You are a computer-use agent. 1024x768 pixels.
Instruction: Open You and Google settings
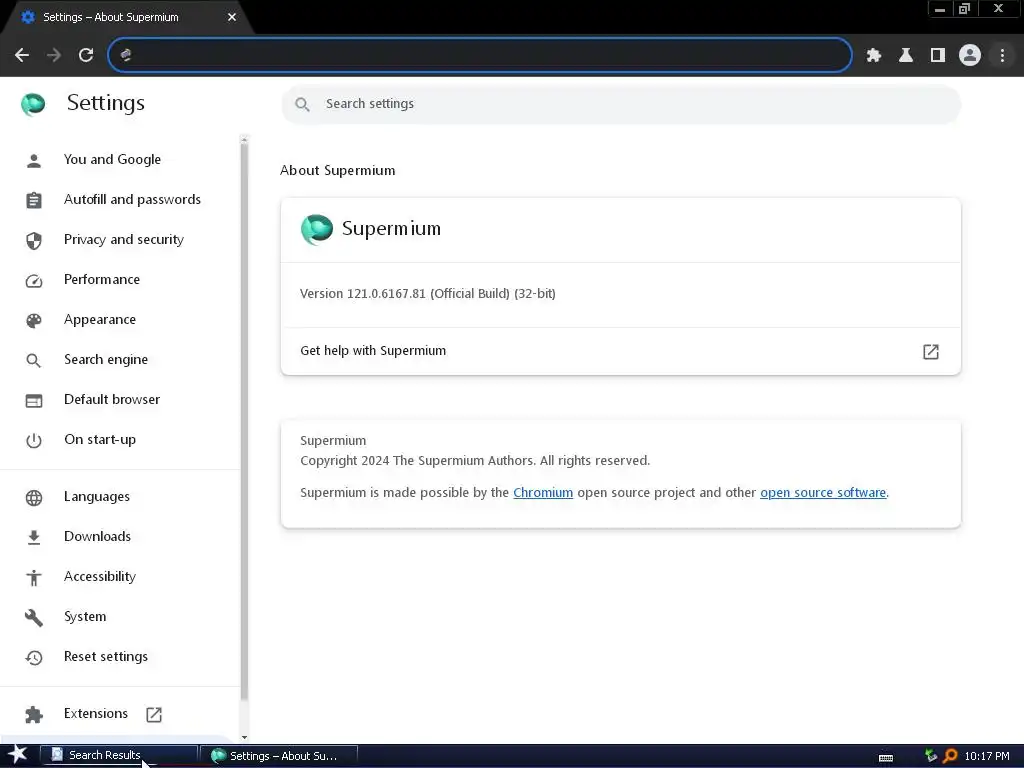(x=112, y=159)
